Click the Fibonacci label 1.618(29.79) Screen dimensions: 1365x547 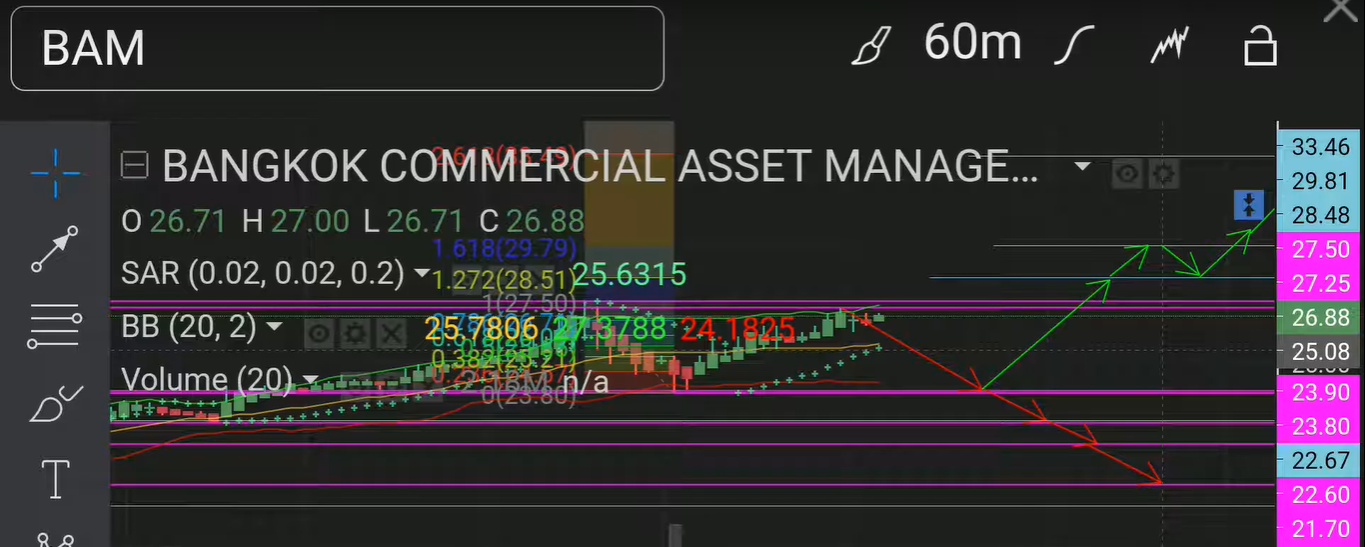coord(503,248)
